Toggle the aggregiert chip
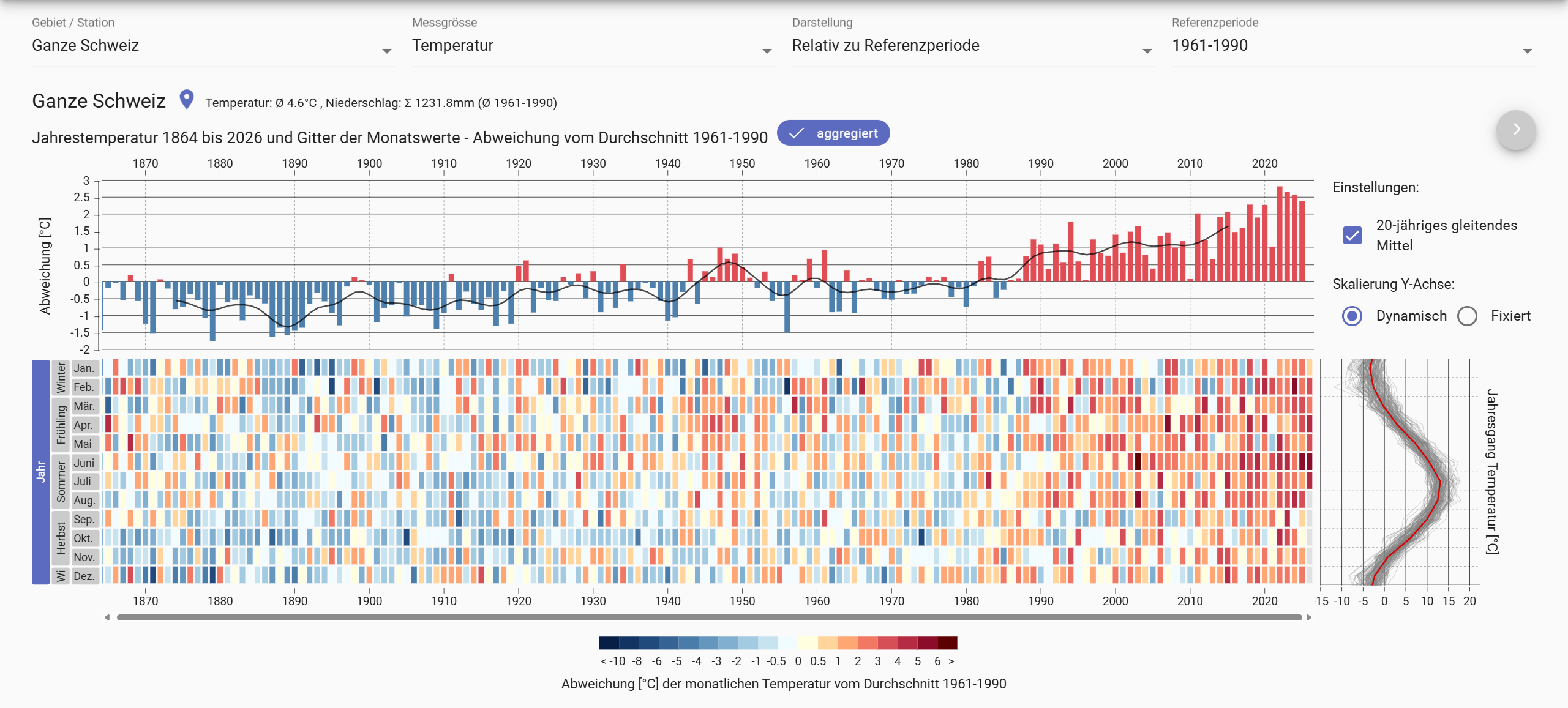 (833, 133)
